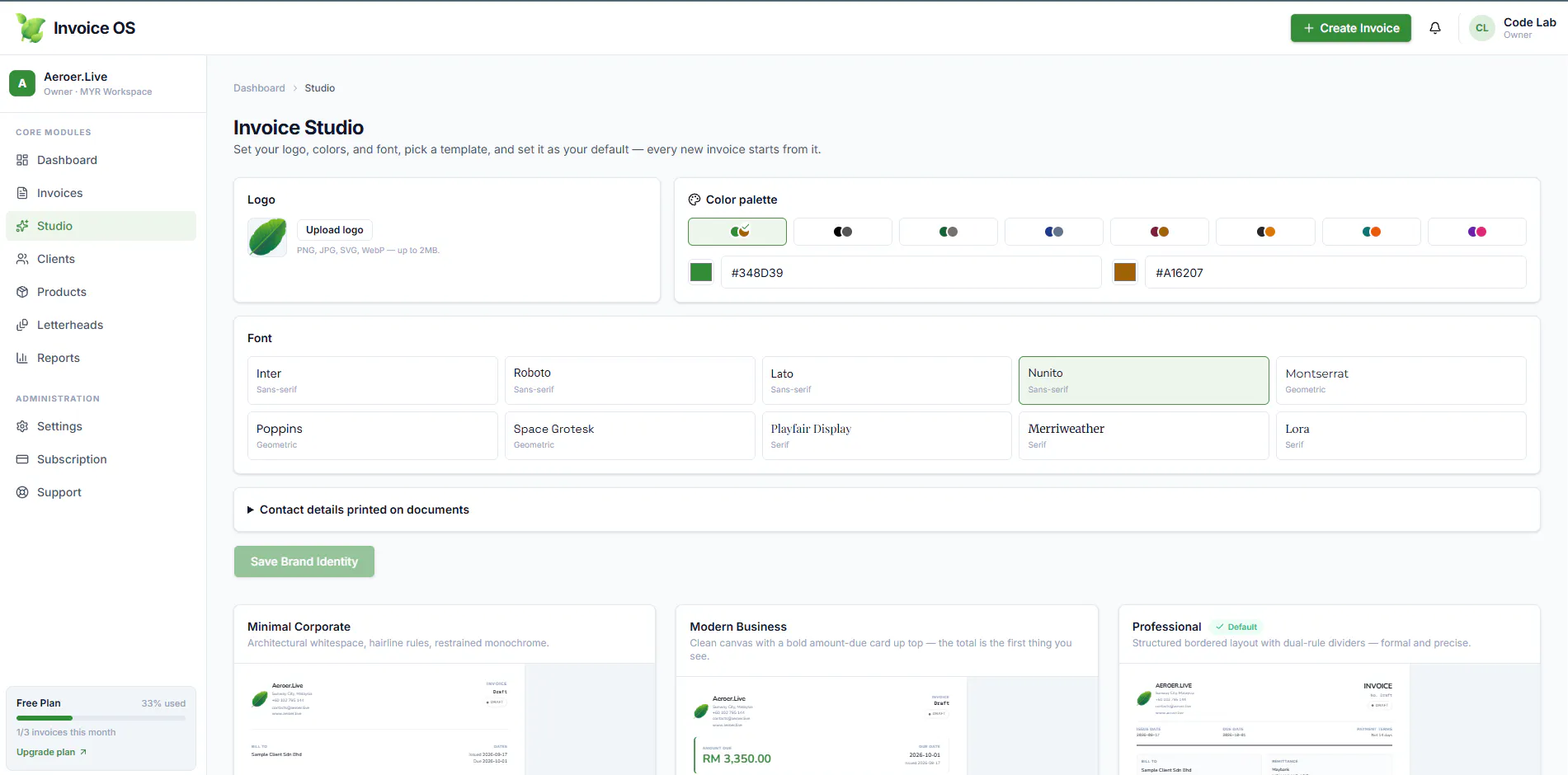Click the Aeroer.Live workspace avatar

(x=22, y=83)
